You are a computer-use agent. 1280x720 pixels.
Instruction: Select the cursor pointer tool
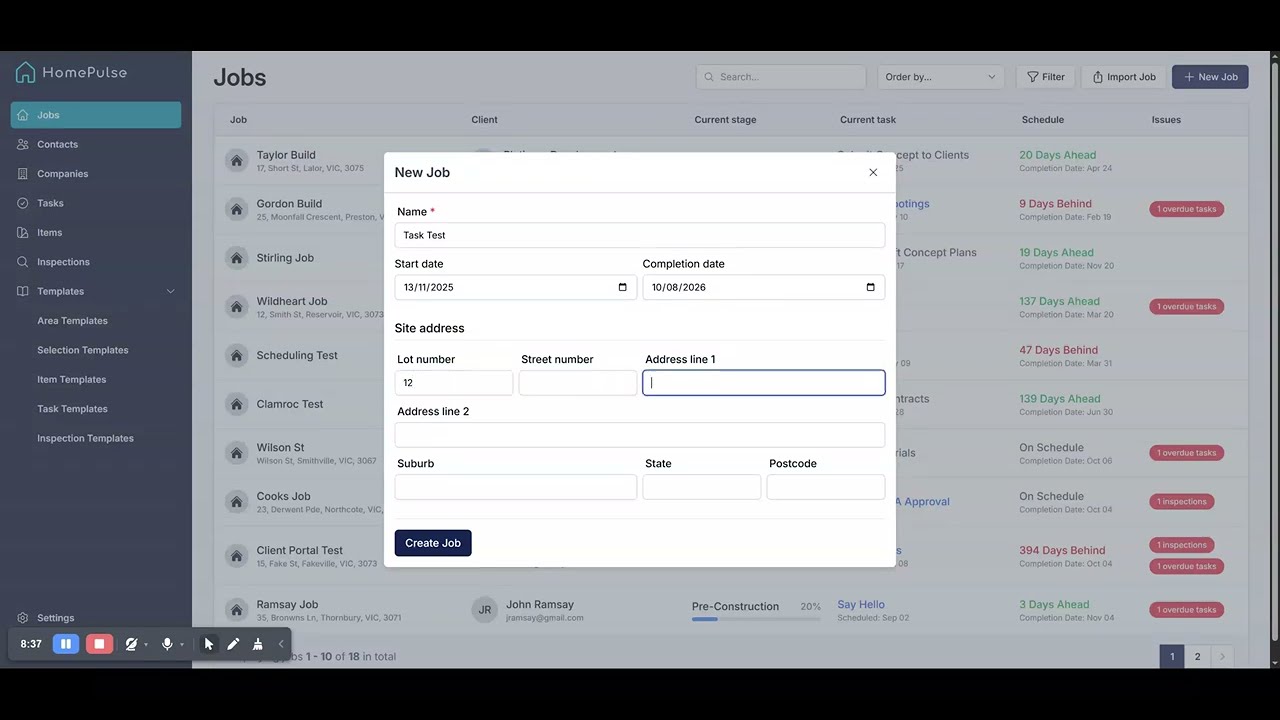(208, 644)
